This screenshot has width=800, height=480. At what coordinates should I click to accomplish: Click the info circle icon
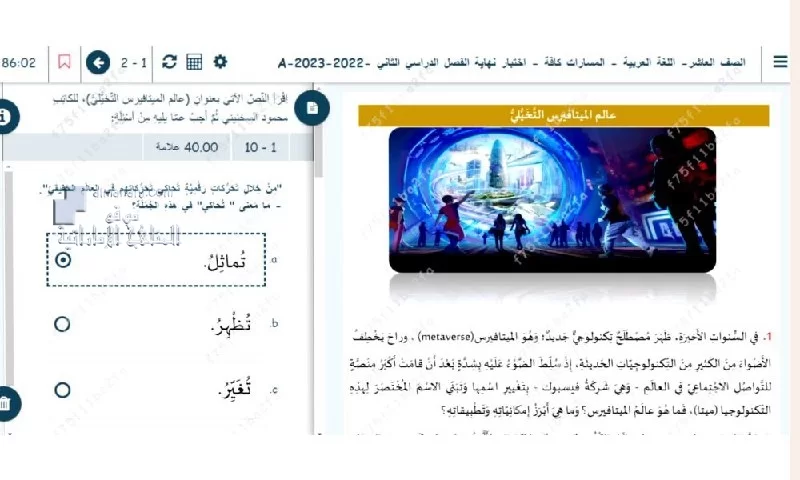(6, 117)
